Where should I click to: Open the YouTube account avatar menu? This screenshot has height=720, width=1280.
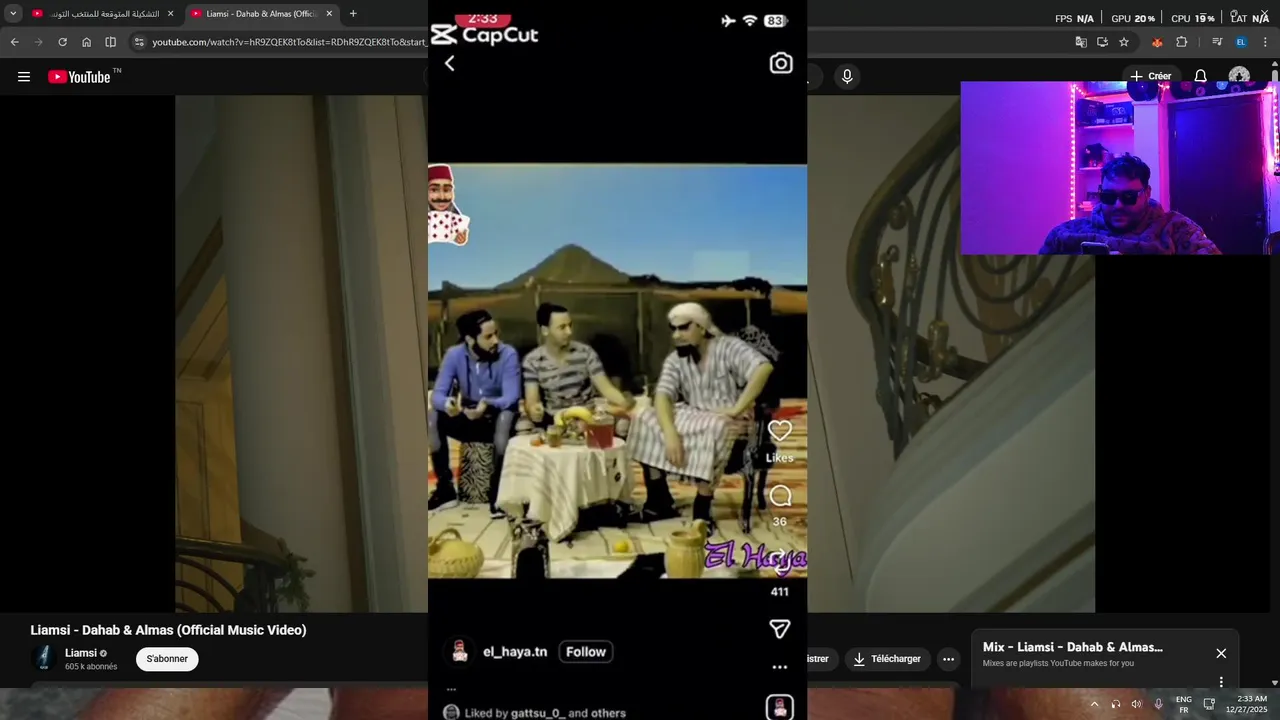coord(1239,76)
